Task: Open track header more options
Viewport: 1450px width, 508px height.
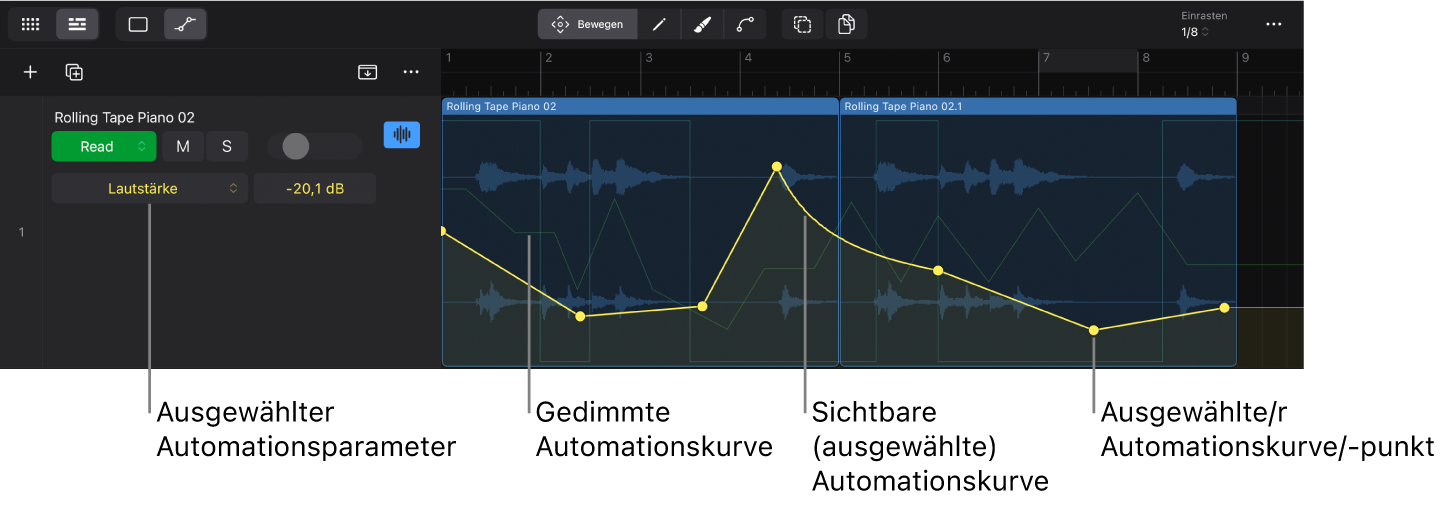Action: pos(411,72)
